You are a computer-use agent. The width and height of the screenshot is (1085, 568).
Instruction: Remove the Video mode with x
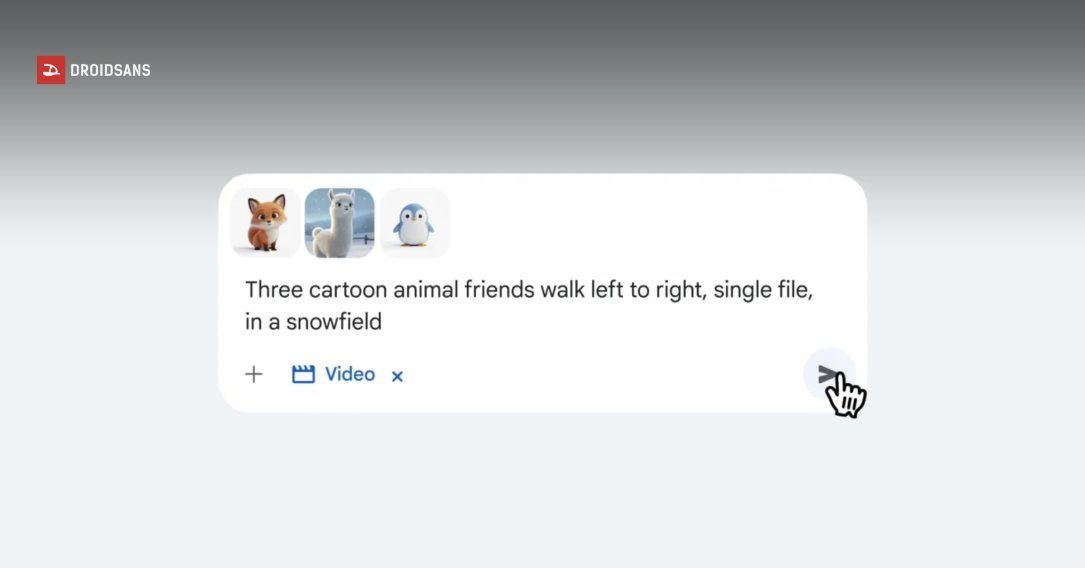tap(397, 376)
